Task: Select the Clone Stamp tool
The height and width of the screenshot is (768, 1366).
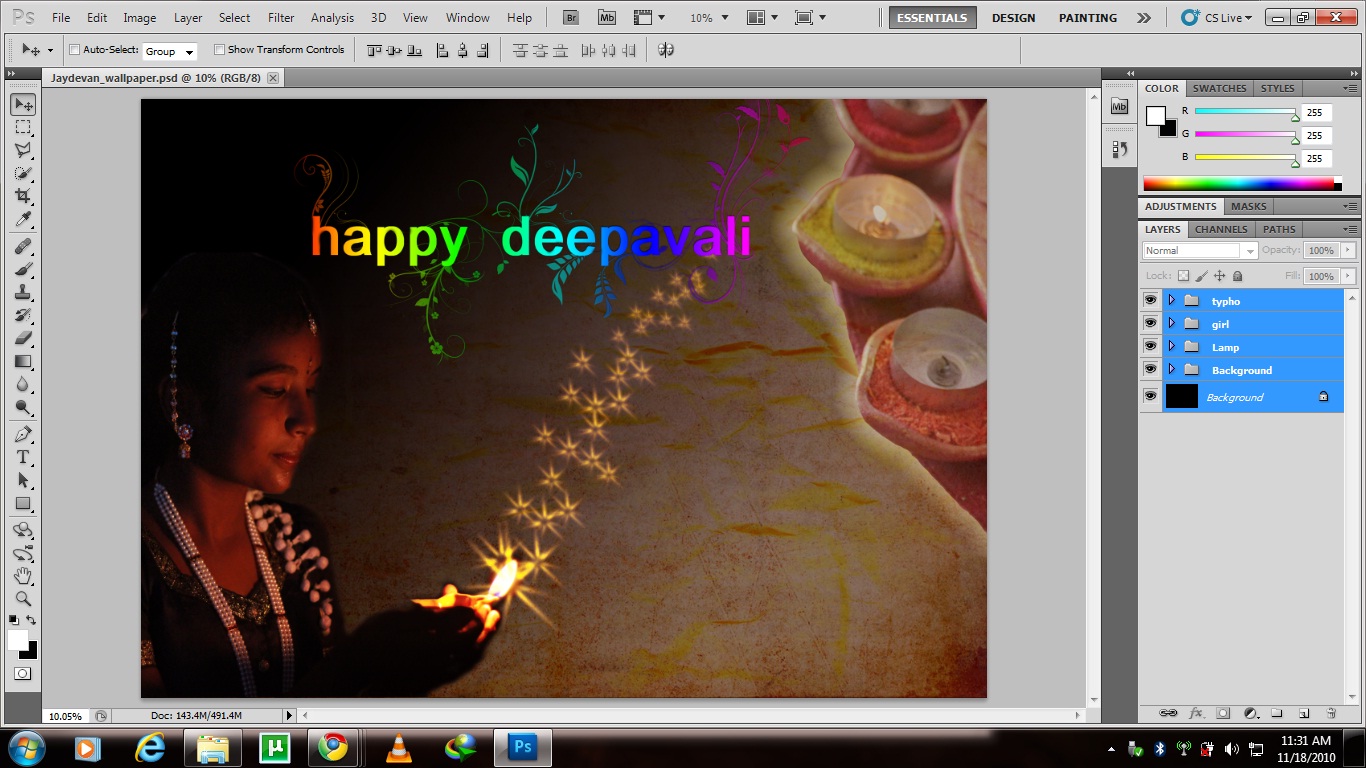Action: coord(23,293)
